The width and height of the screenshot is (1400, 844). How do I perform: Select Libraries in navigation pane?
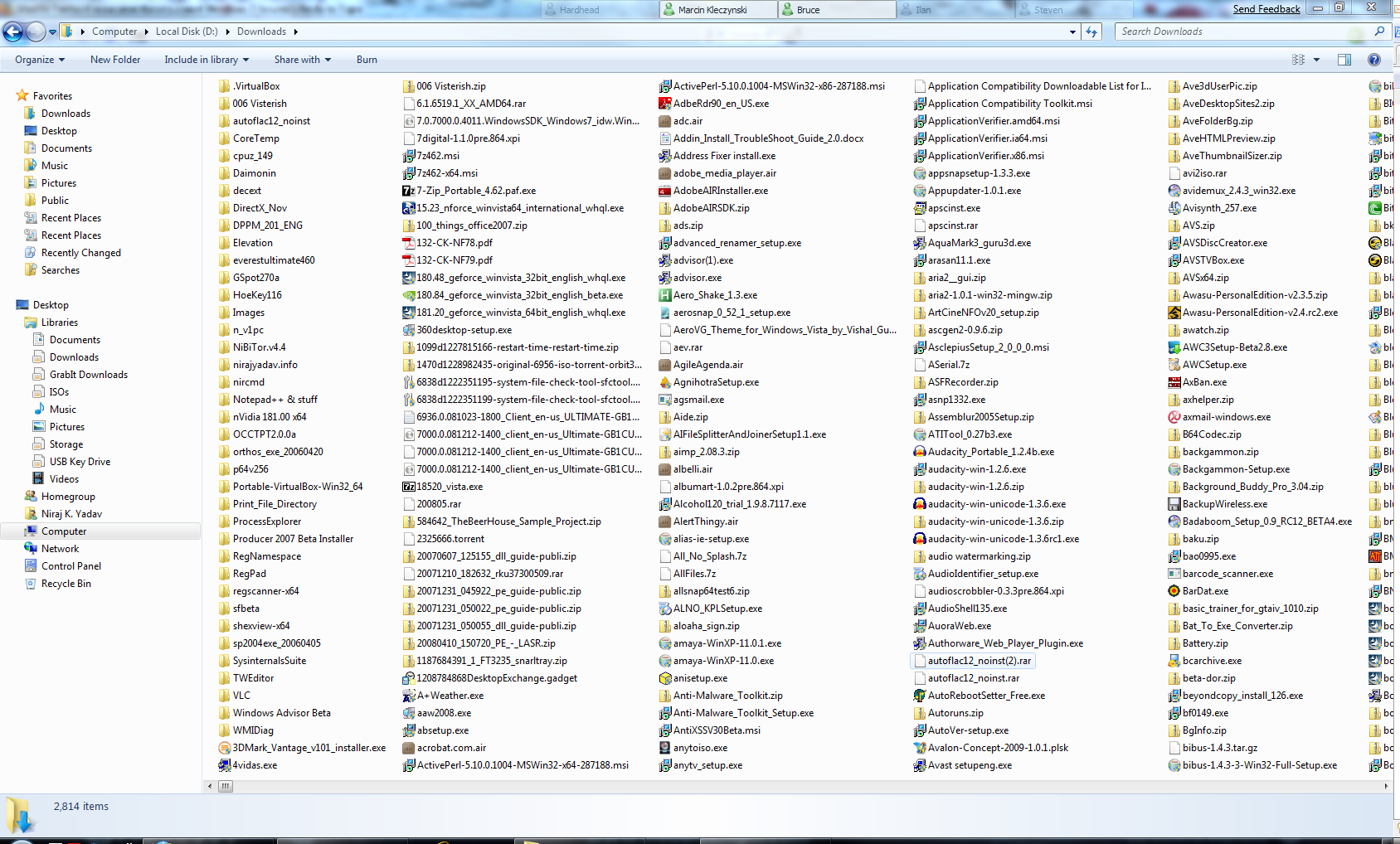(60, 323)
